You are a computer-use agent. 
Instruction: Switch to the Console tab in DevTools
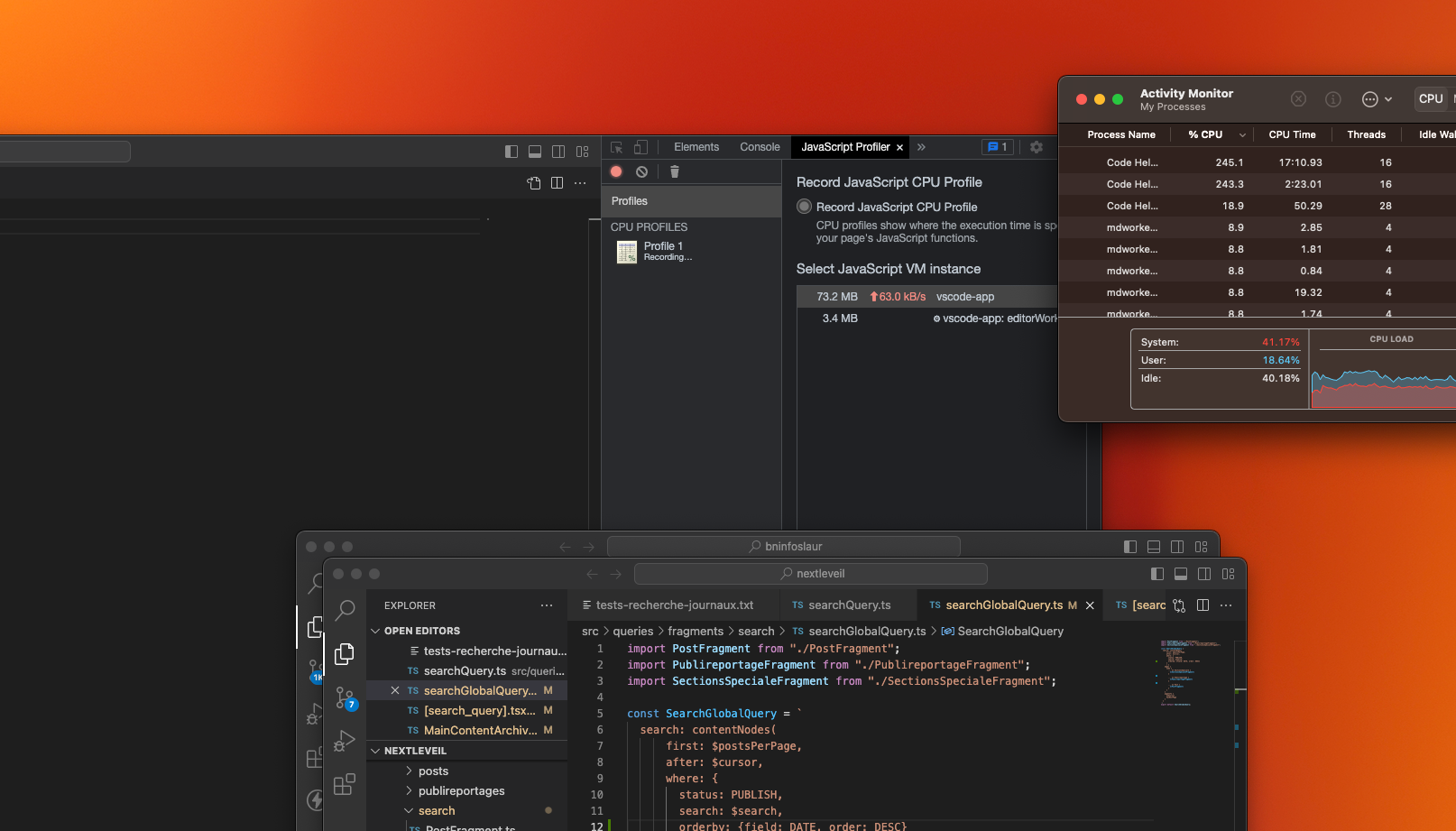(760, 147)
